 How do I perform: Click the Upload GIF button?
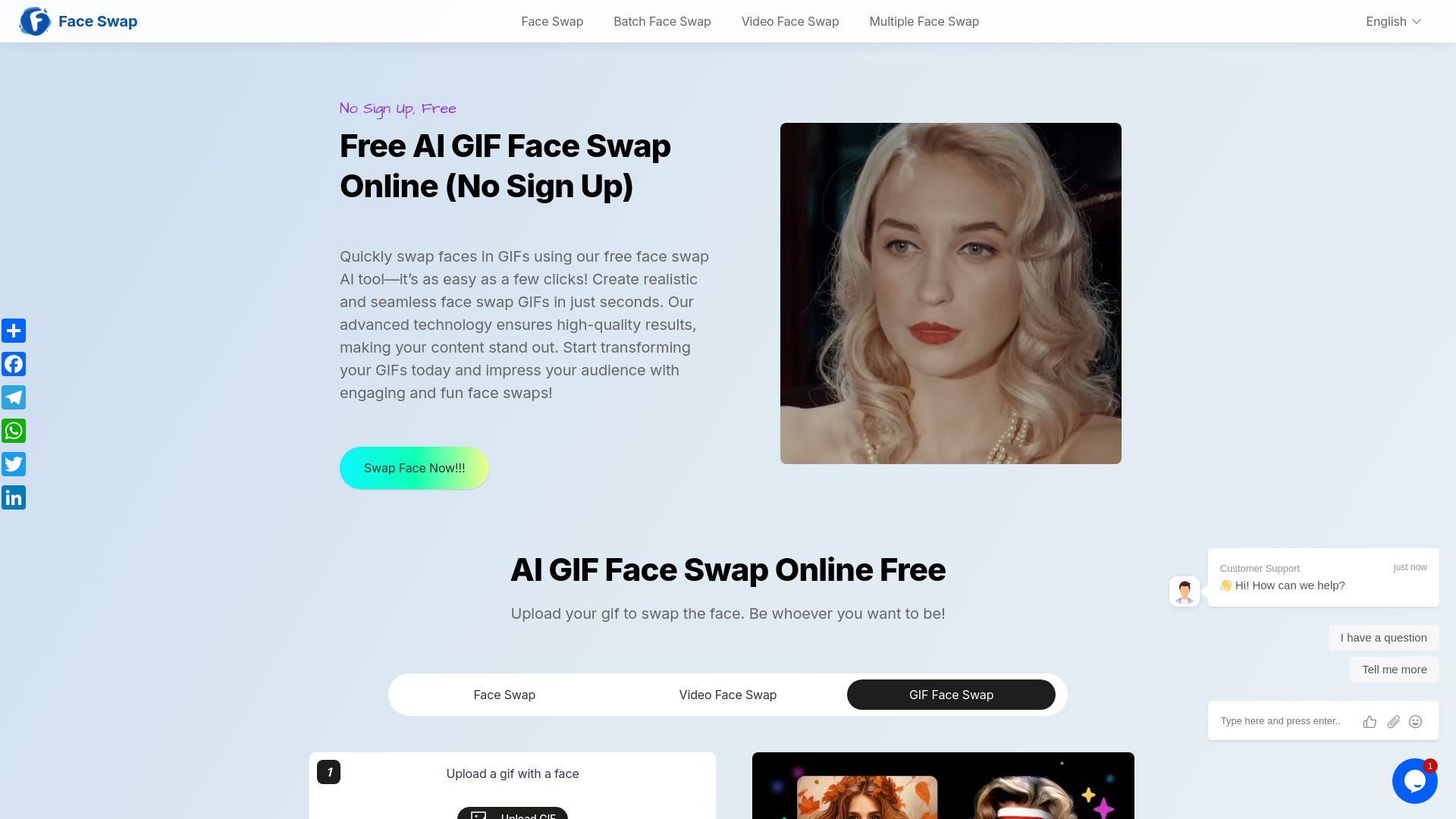pyautogui.click(x=512, y=815)
